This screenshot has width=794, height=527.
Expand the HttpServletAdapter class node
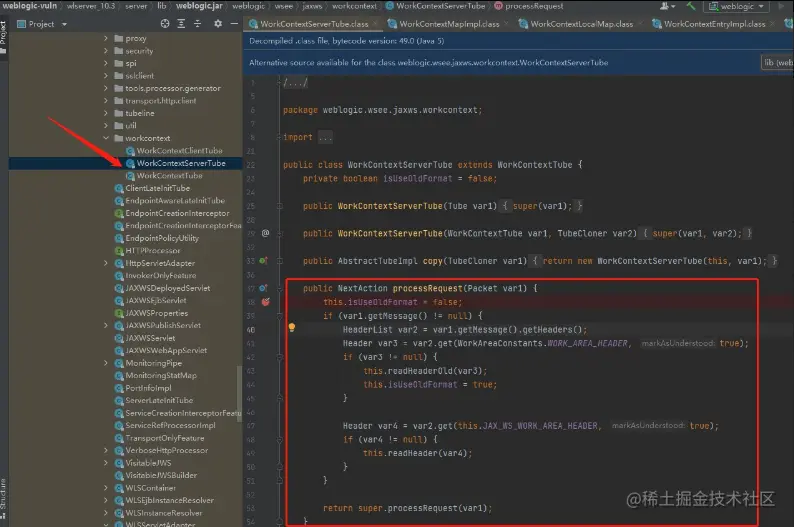(x=106, y=263)
